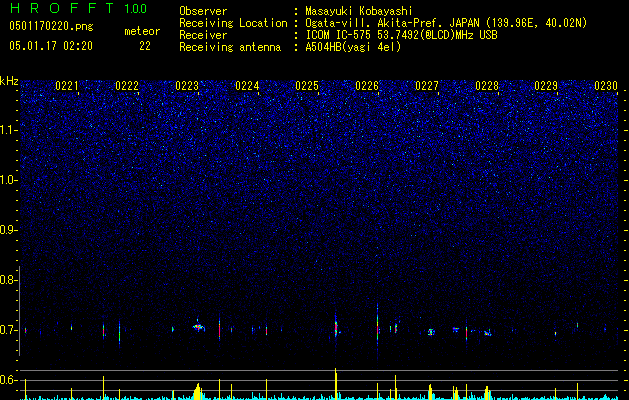Click the 0226 time marker

(x=367, y=86)
